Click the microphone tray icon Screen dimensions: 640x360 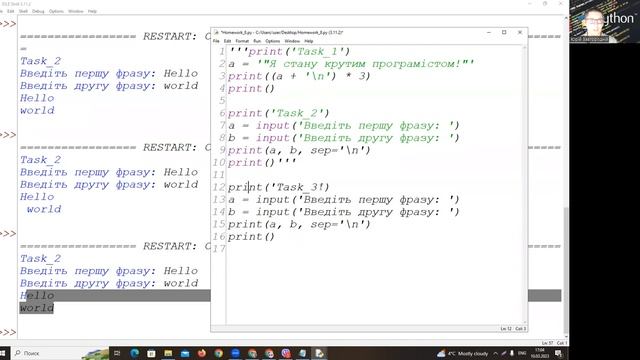pos(512,353)
